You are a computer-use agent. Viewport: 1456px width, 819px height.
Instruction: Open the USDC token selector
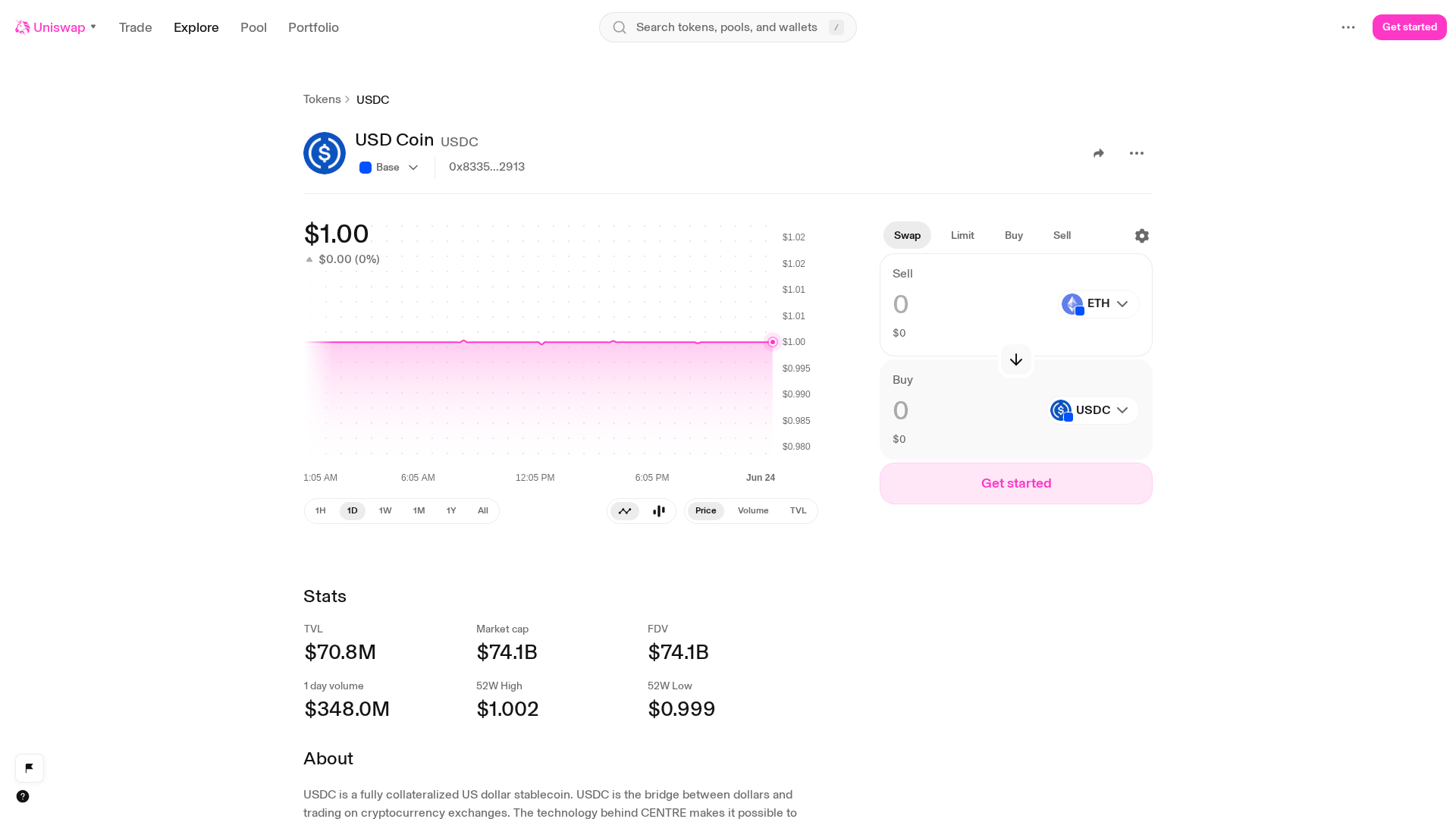1094,410
